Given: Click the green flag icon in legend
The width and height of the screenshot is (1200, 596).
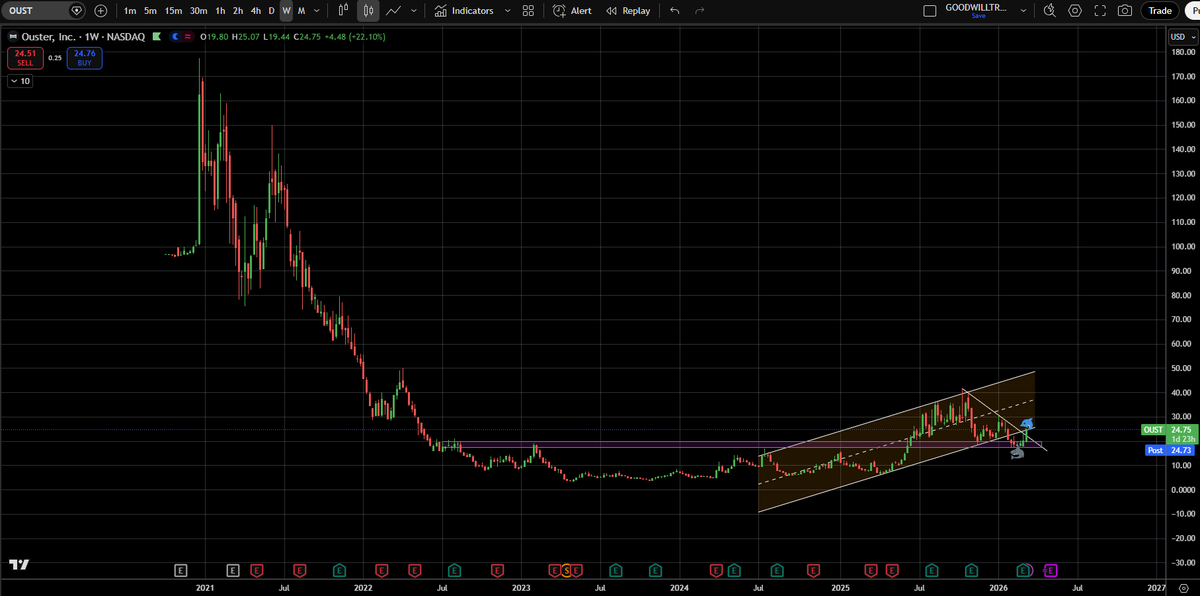Looking at the screenshot, I should (x=158, y=37).
